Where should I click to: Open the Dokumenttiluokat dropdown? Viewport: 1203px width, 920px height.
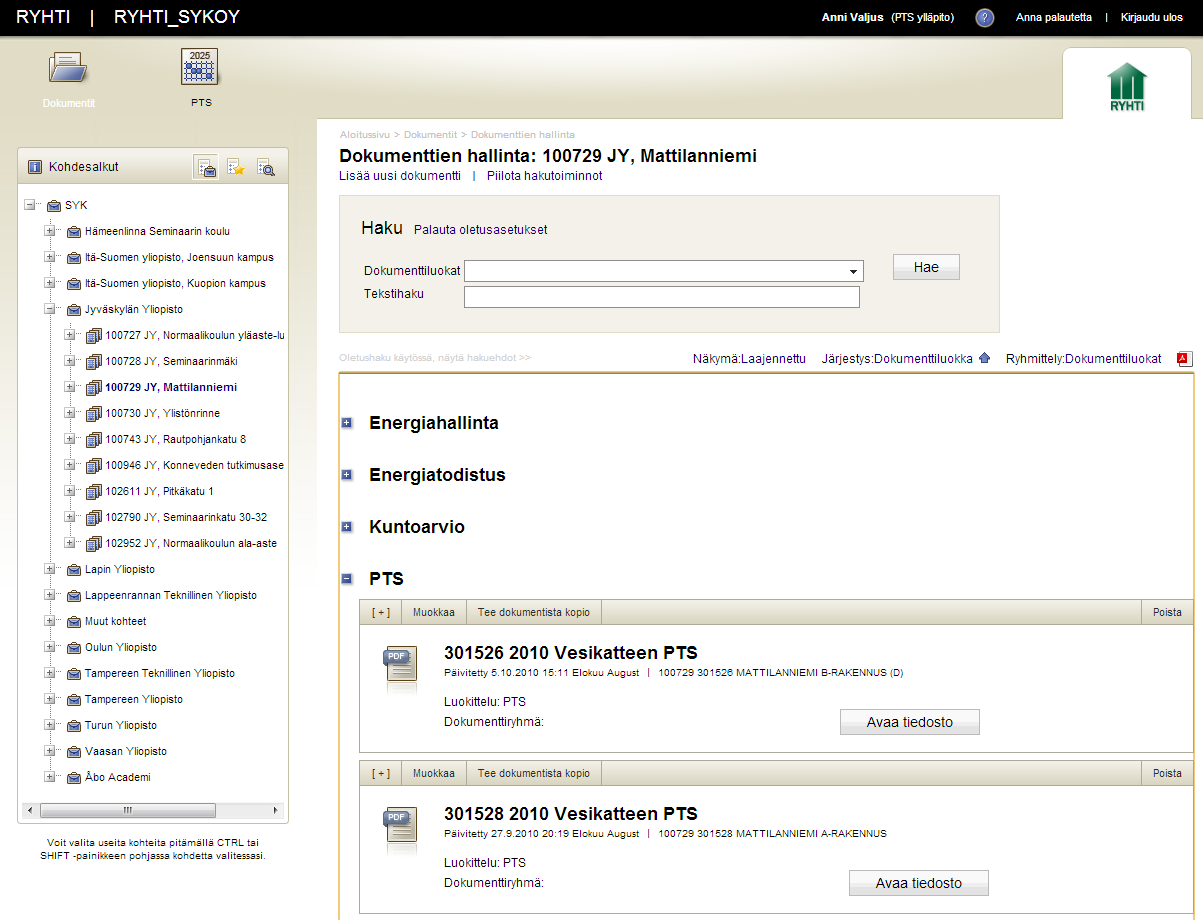coord(664,271)
